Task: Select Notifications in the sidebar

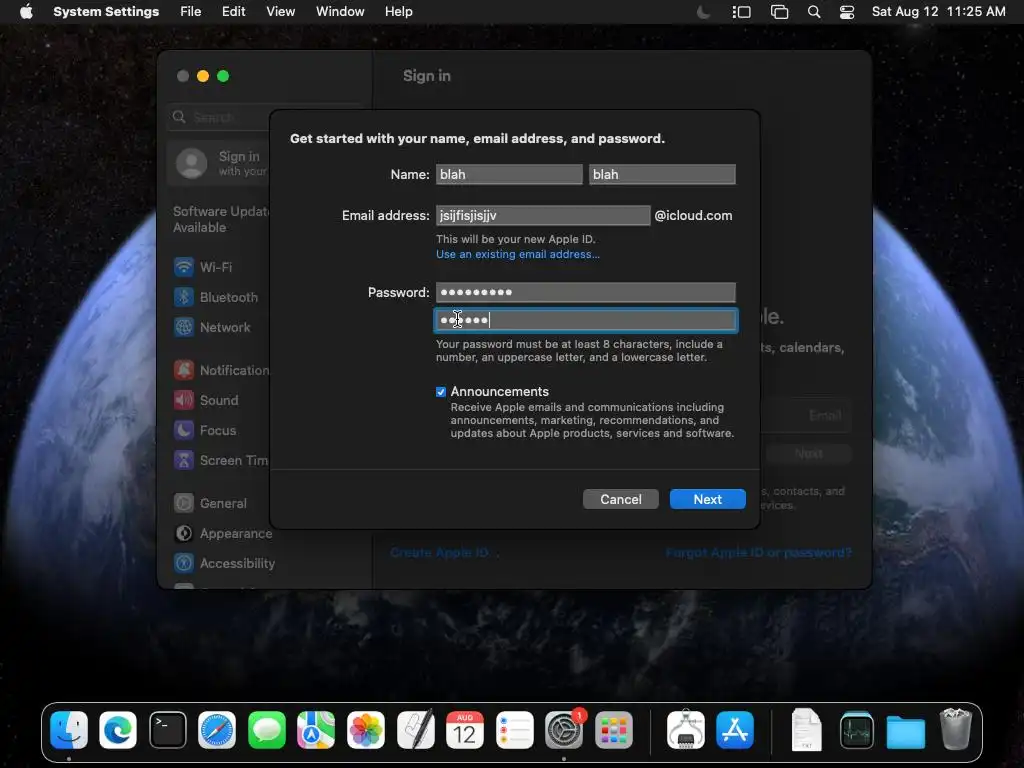Action: pos(219,370)
